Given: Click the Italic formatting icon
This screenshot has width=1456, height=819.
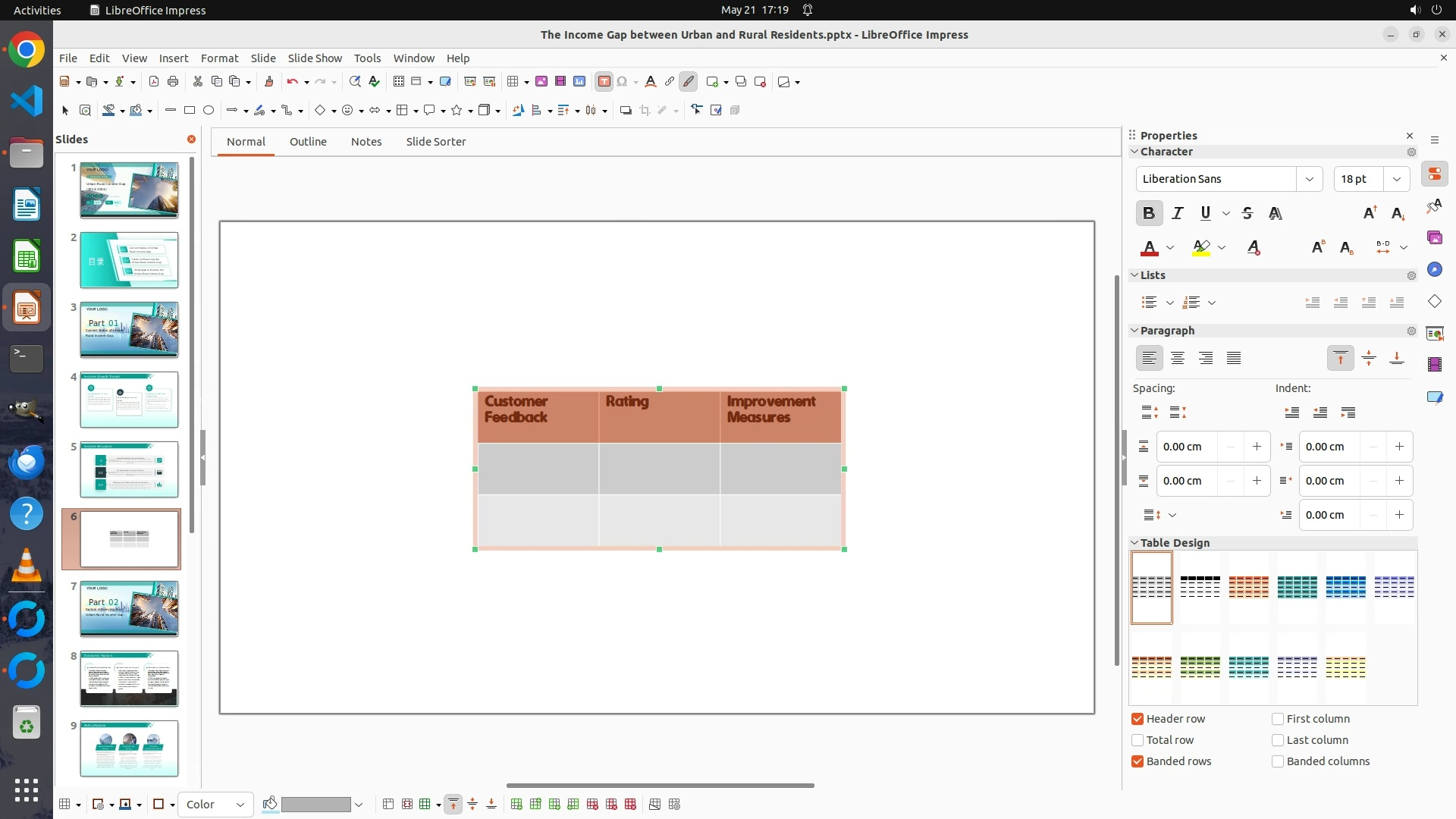Looking at the screenshot, I should [1177, 213].
